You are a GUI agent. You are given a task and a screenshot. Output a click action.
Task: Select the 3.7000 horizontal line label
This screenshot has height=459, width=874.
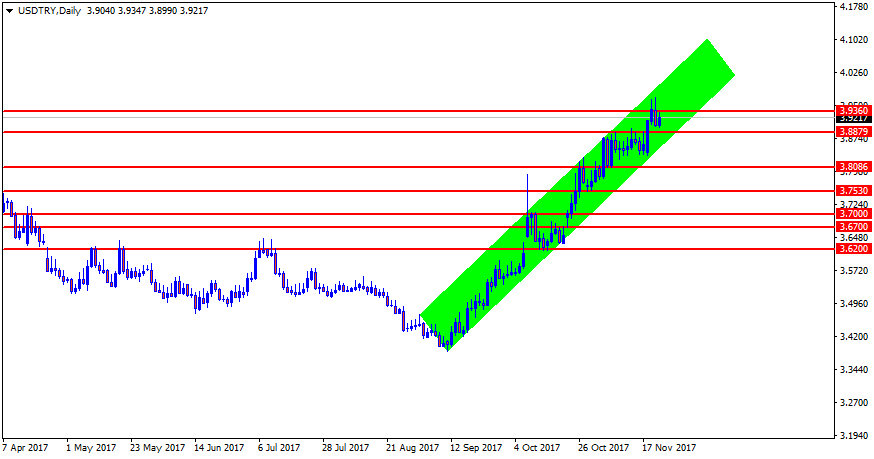tap(852, 214)
